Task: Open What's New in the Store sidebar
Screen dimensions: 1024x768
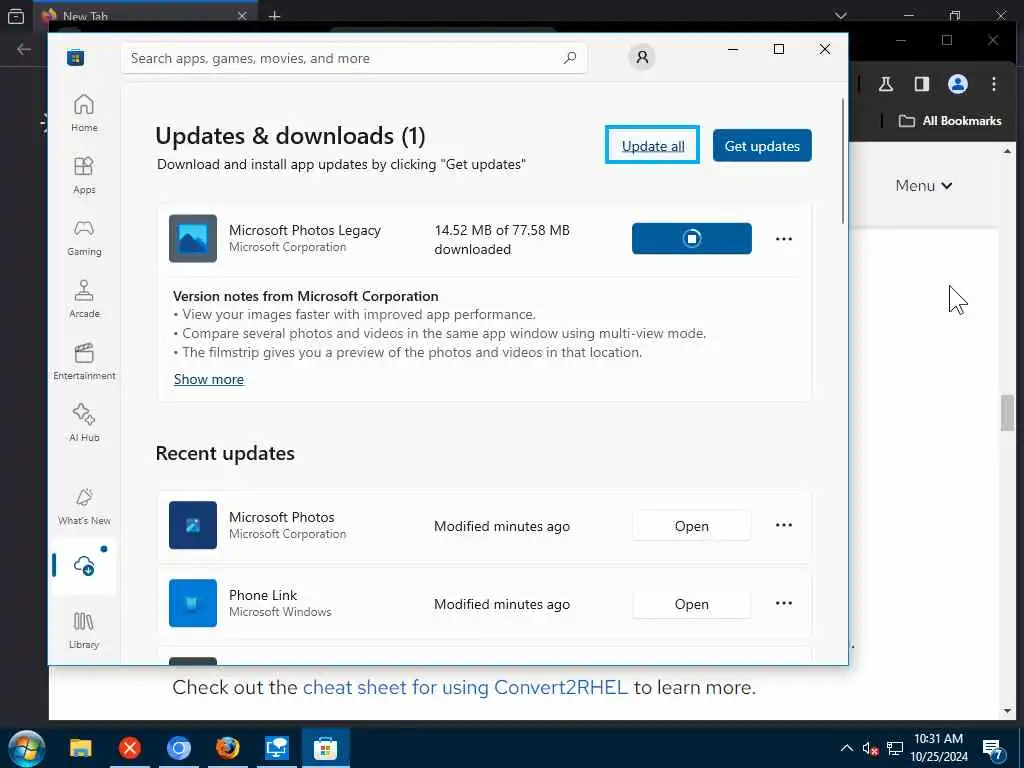Action: [x=84, y=506]
